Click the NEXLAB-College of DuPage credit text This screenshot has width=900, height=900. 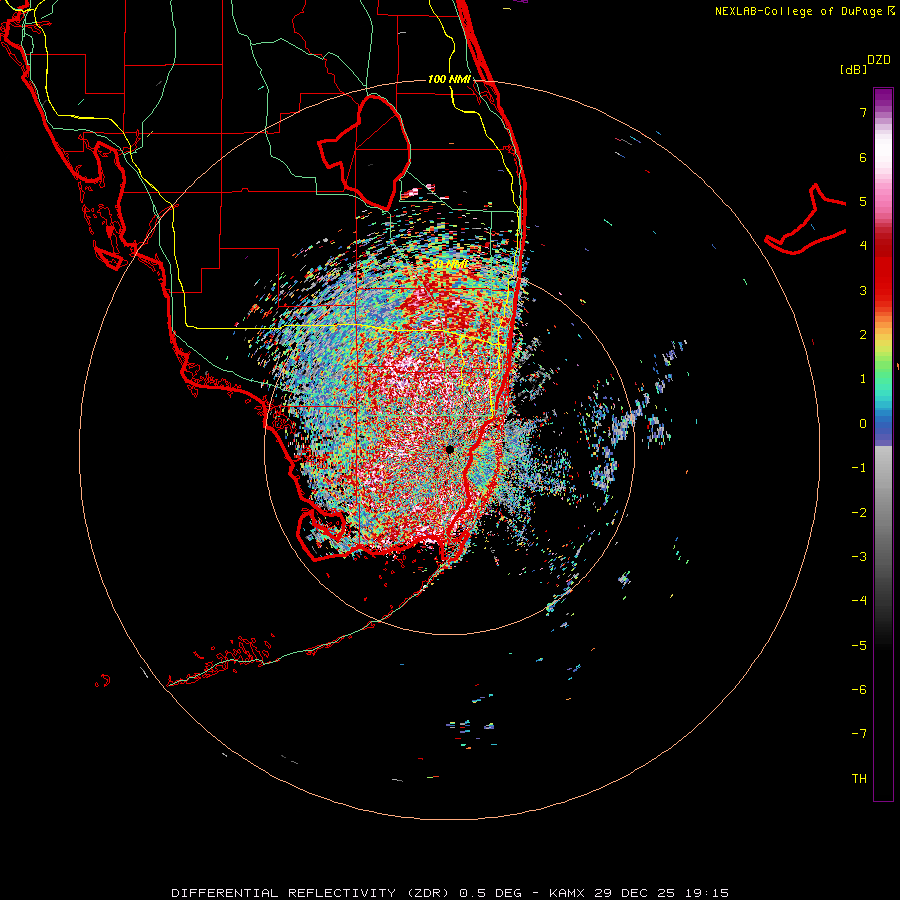coord(804,11)
